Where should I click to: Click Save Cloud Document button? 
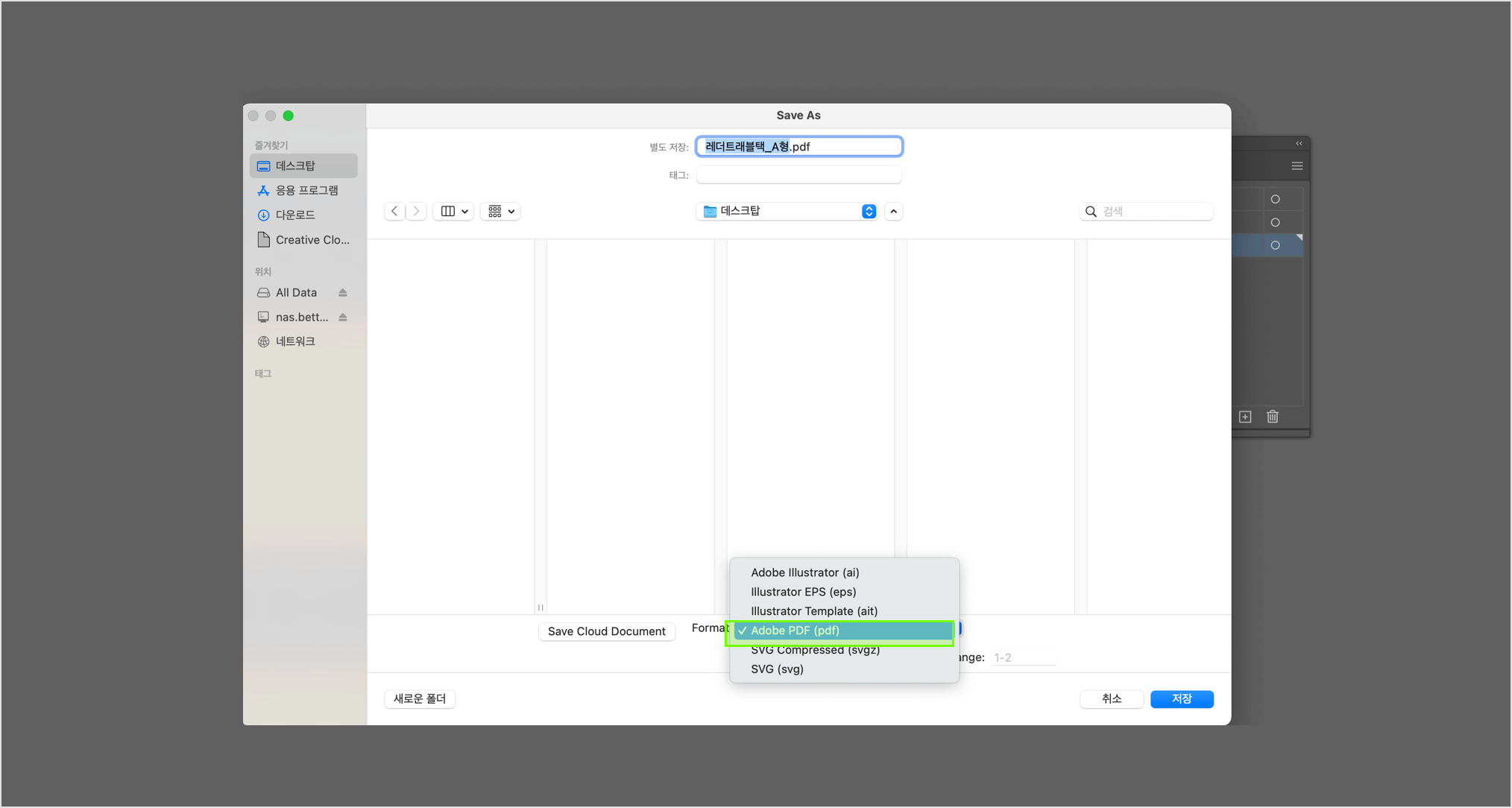(x=607, y=631)
